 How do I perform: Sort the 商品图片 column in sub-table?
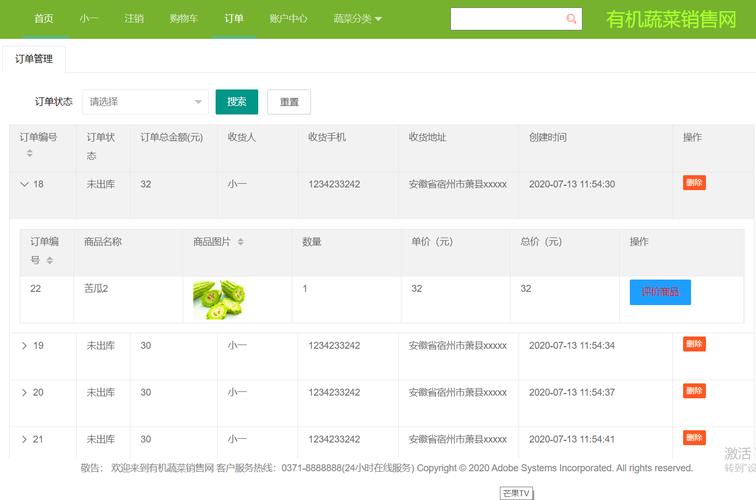click(x=241, y=242)
